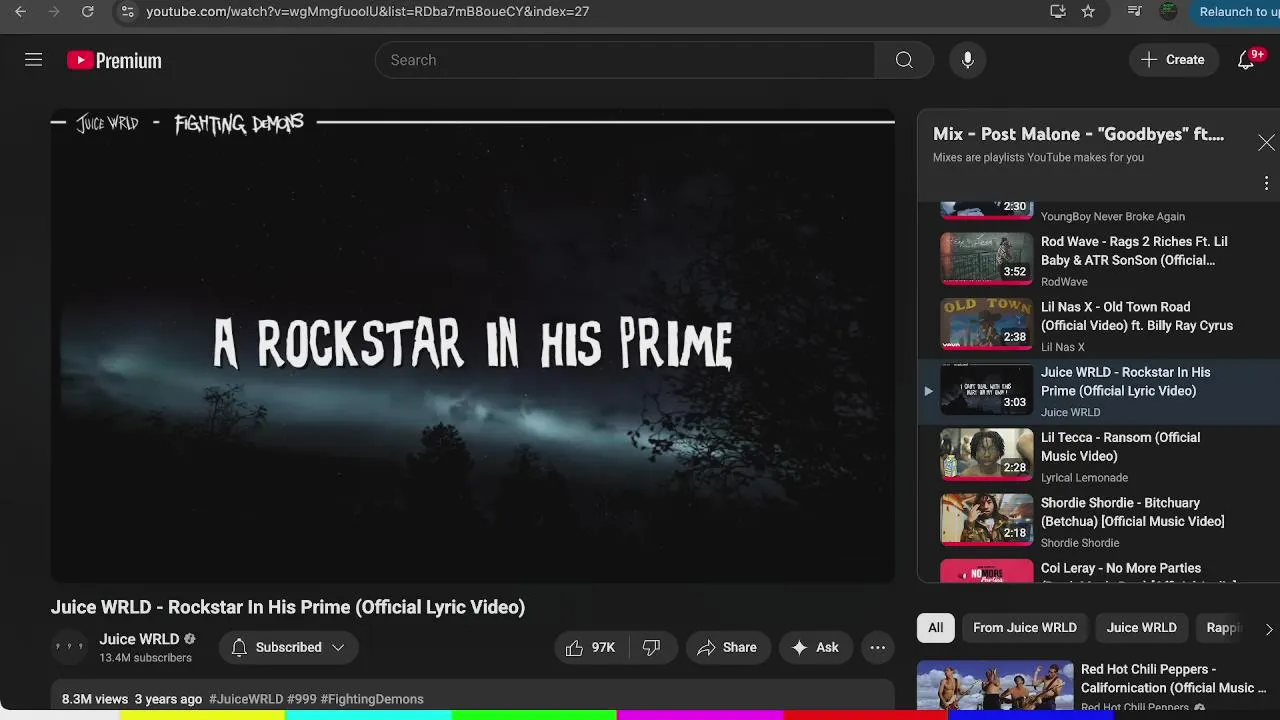
Task: Select the Juice WRLD filter chip
Action: pyautogui.click(x=1141, y=628)
